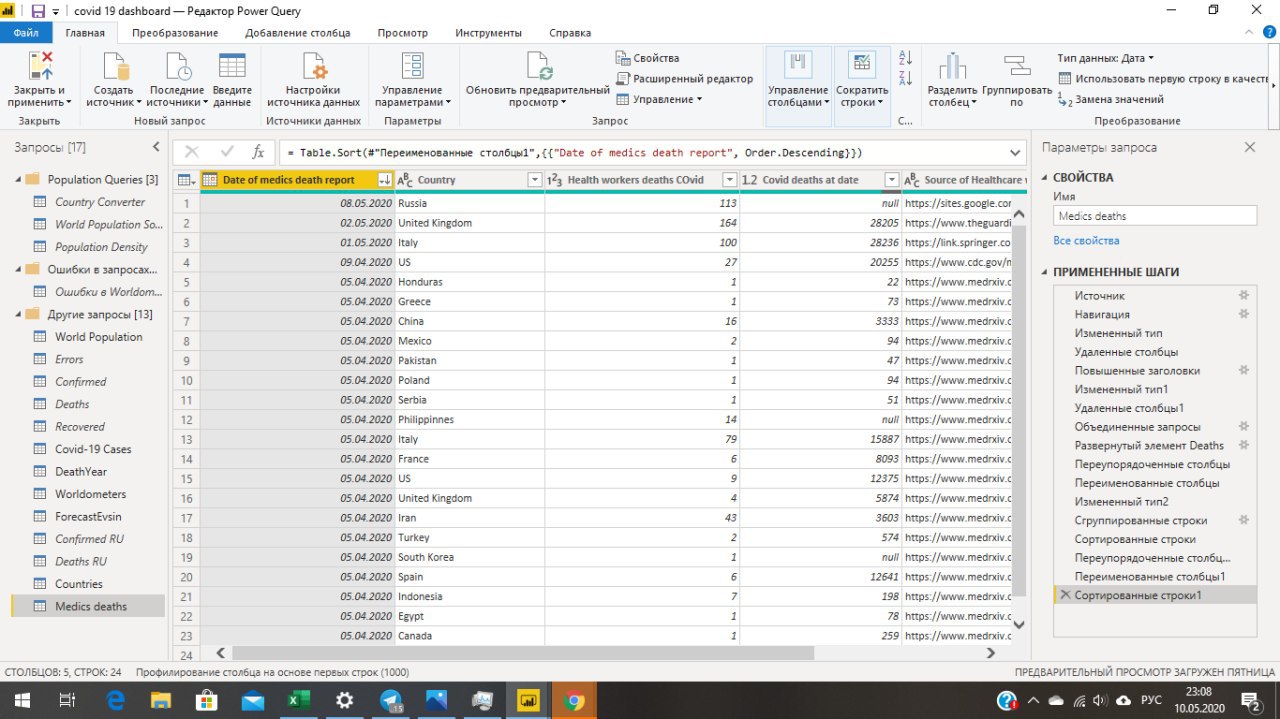Collapse the Другие запросы folder
1280x719 pixels.
click(x=18, y=314)
